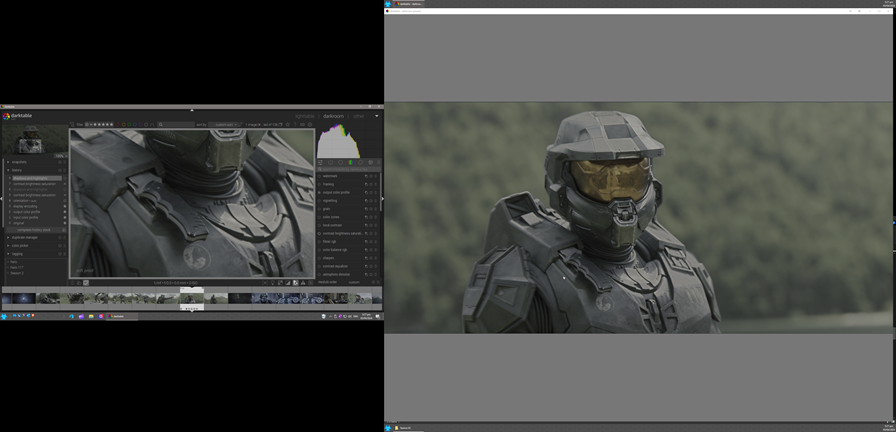Viewport: 896px width, 432px height.
Task: Click the star icon in top toolbar
Action: click(287, 125)
